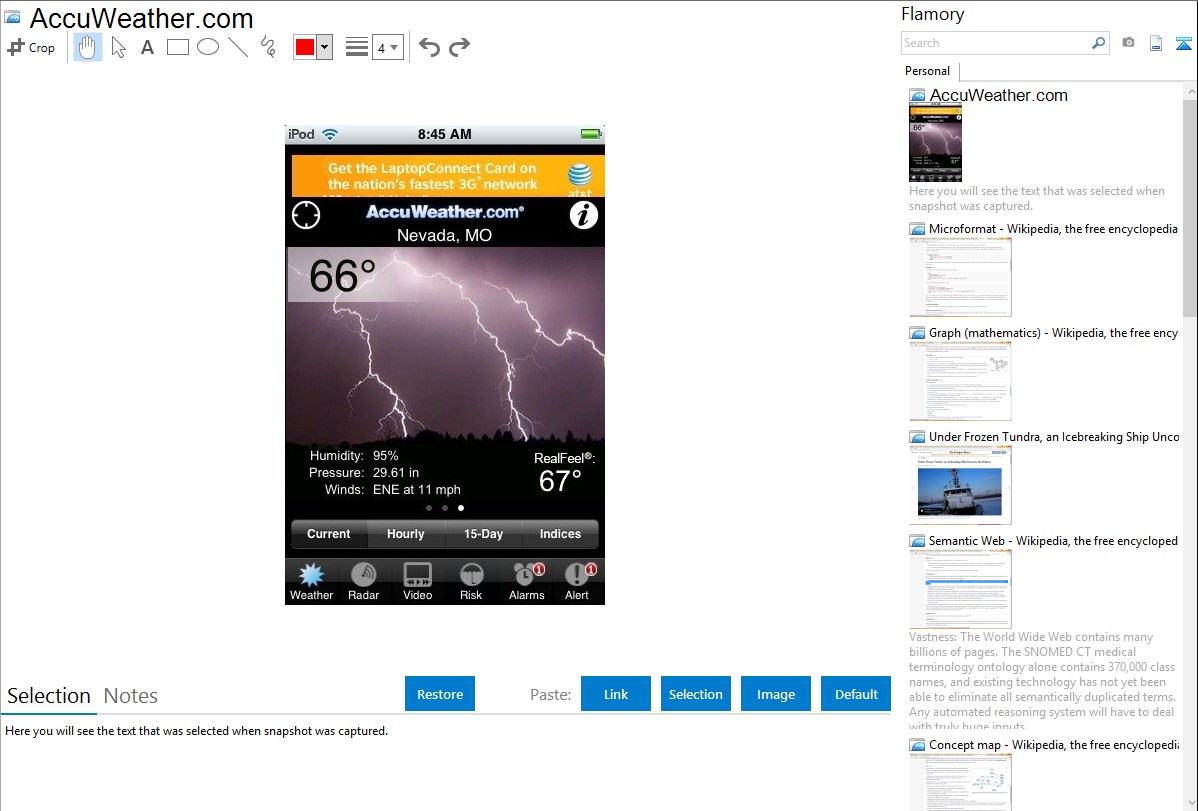The image size is (1198, 811).
Task: Undo the last annotation
Action: tap(429, 47)
